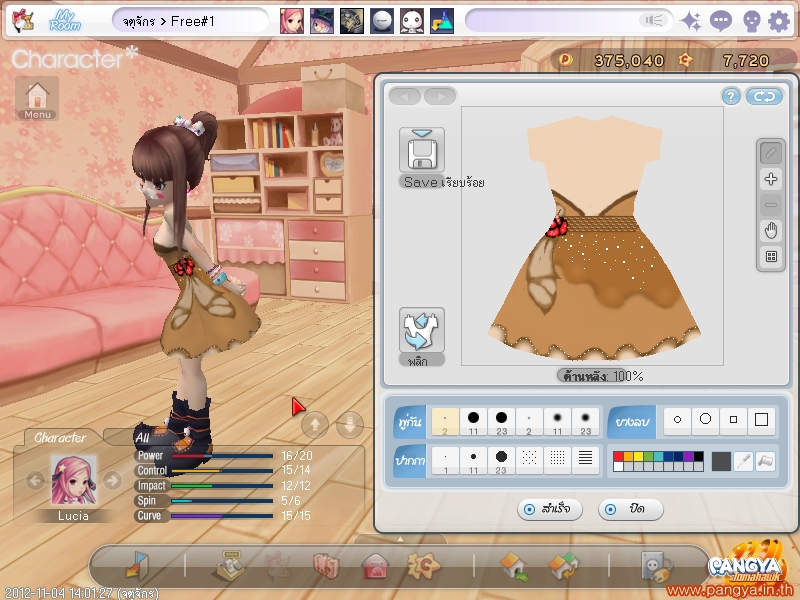800x600 pixels.
Task: Open the help question mark
Action: [x=731, y=96]
